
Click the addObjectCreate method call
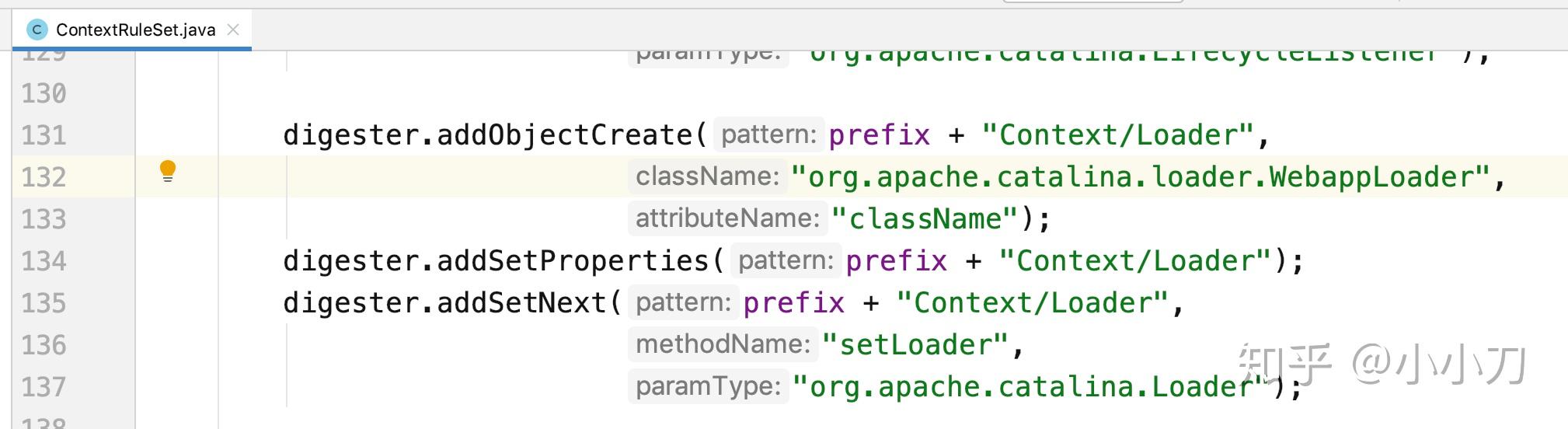pyautogui.click(x=564, y=135)
